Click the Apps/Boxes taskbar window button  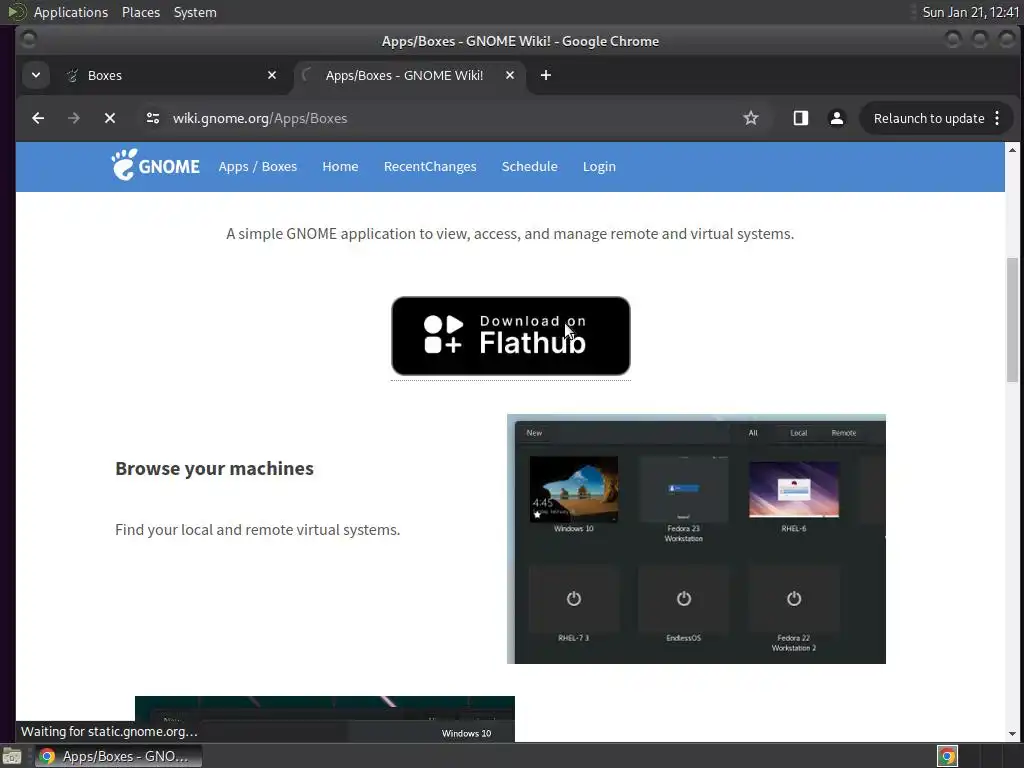point(119,756)
